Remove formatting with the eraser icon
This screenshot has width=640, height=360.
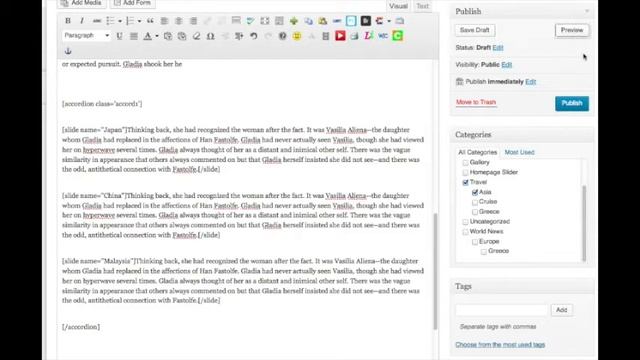[196, 36]
